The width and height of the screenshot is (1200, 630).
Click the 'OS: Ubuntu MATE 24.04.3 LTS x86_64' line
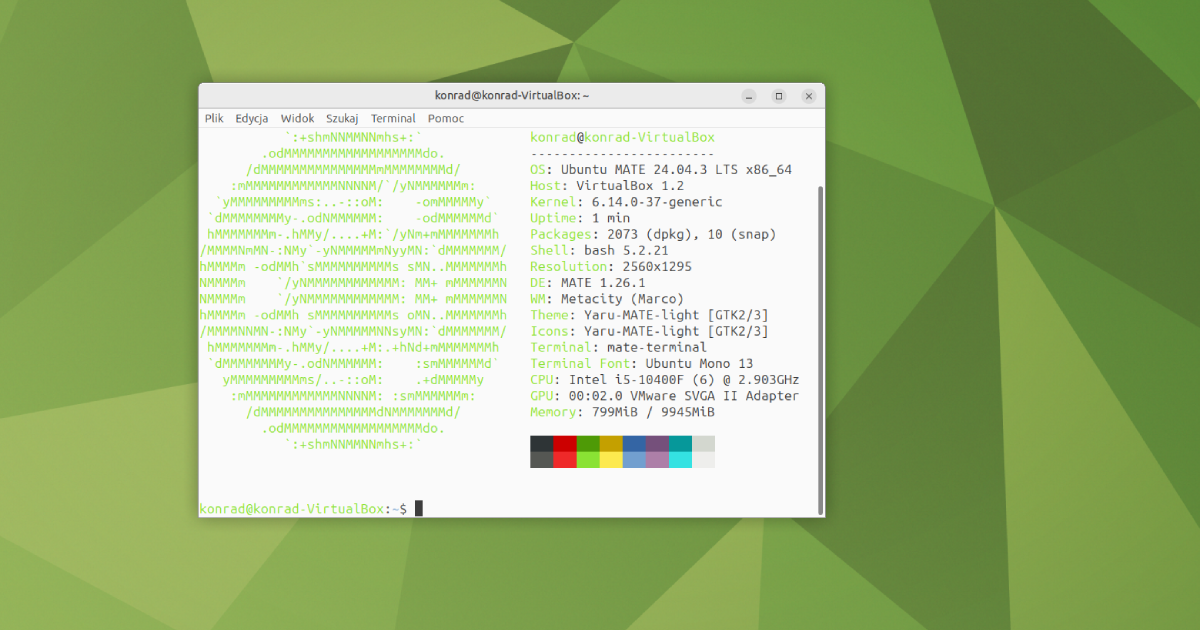(661, 169)
